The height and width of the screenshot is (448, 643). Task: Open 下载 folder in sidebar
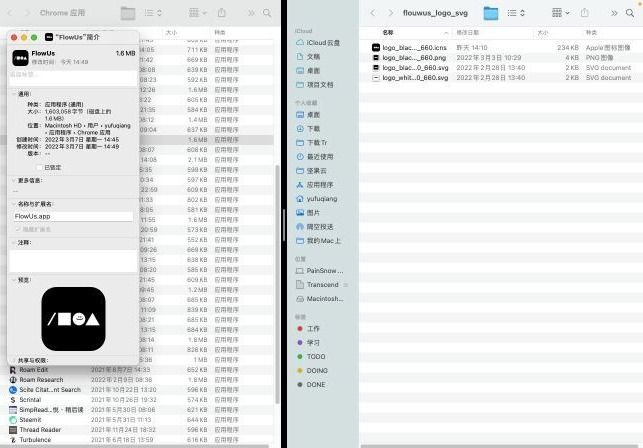click(x=308, y=128)
